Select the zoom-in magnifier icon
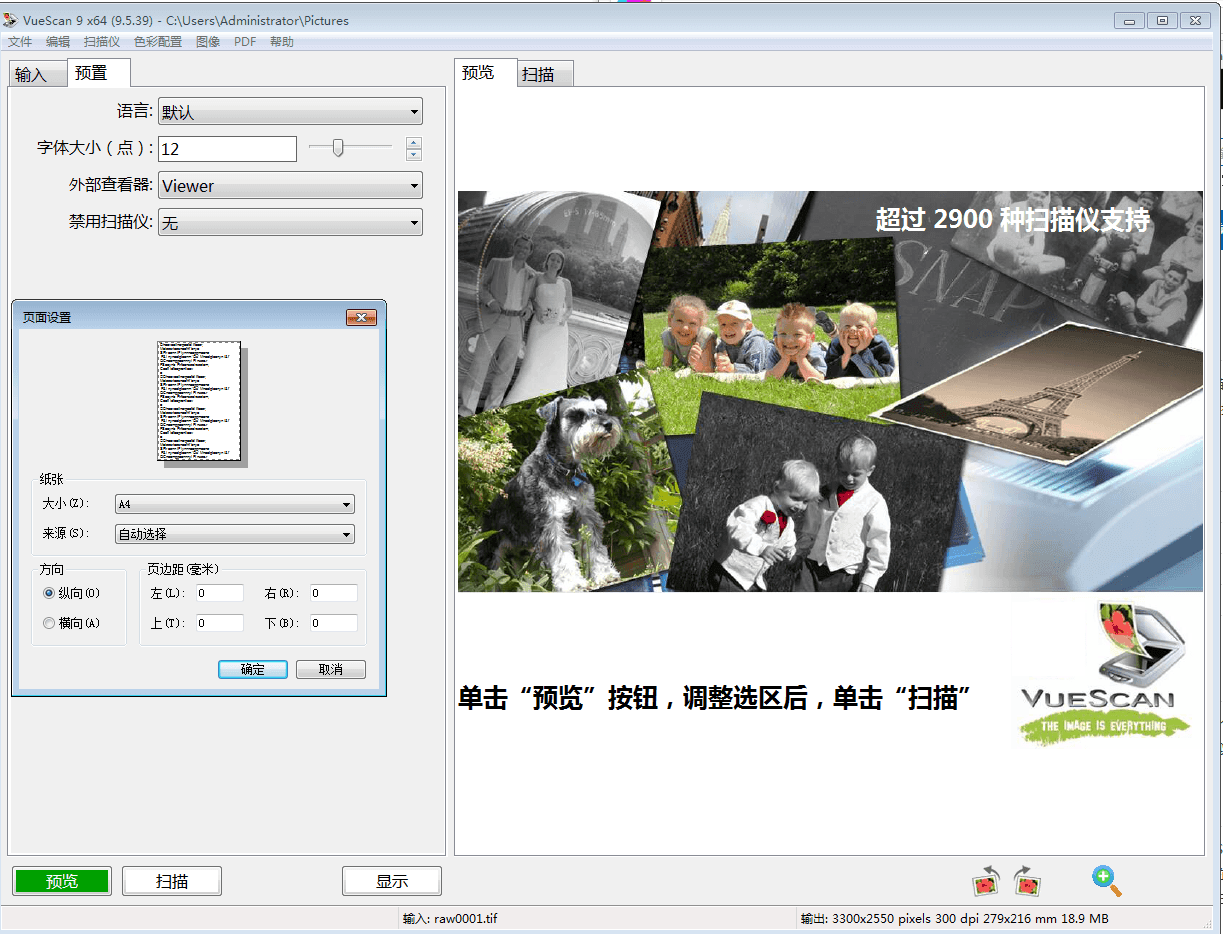The image size is (1223, 934). [x=1105, y=881]
